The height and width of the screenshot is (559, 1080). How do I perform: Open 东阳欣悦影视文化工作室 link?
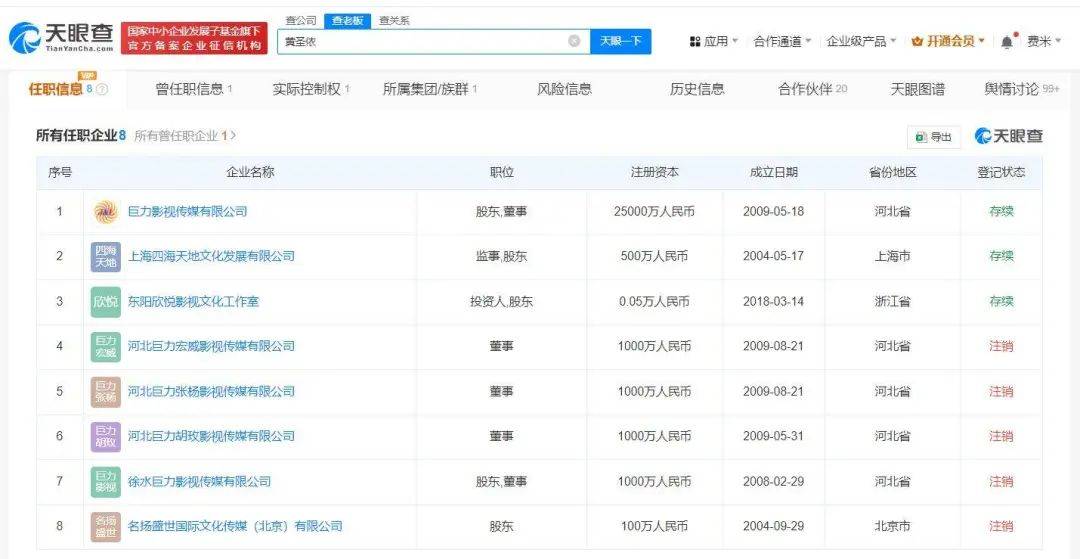(194, 302)
